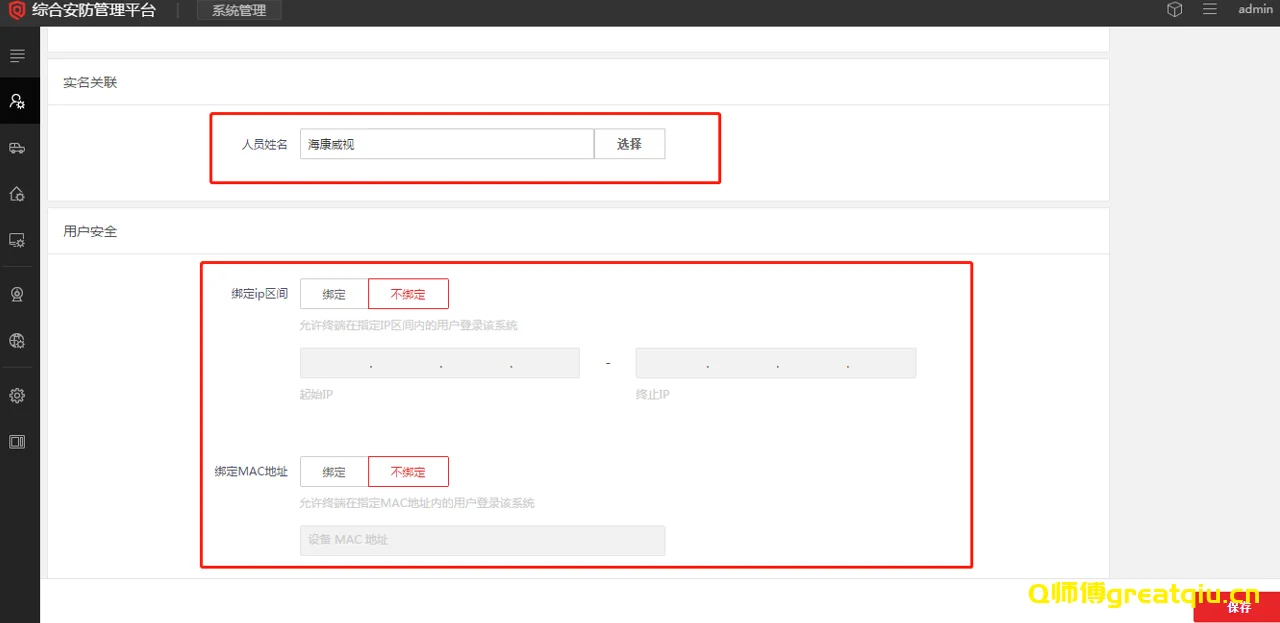
Task: Click the panel layout icon in sidebar
Action: tap(17, 441)
